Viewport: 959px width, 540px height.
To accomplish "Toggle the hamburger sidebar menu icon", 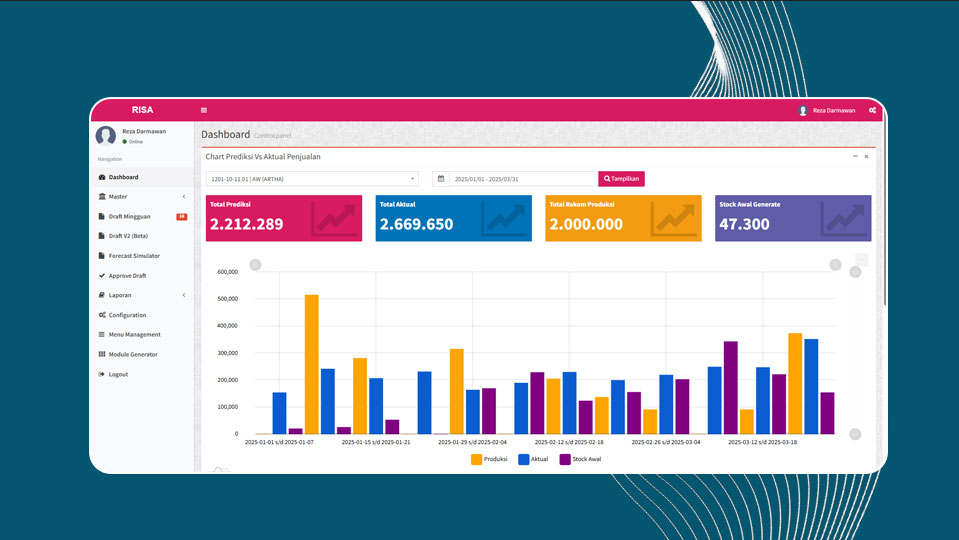I will coord(204,110).
